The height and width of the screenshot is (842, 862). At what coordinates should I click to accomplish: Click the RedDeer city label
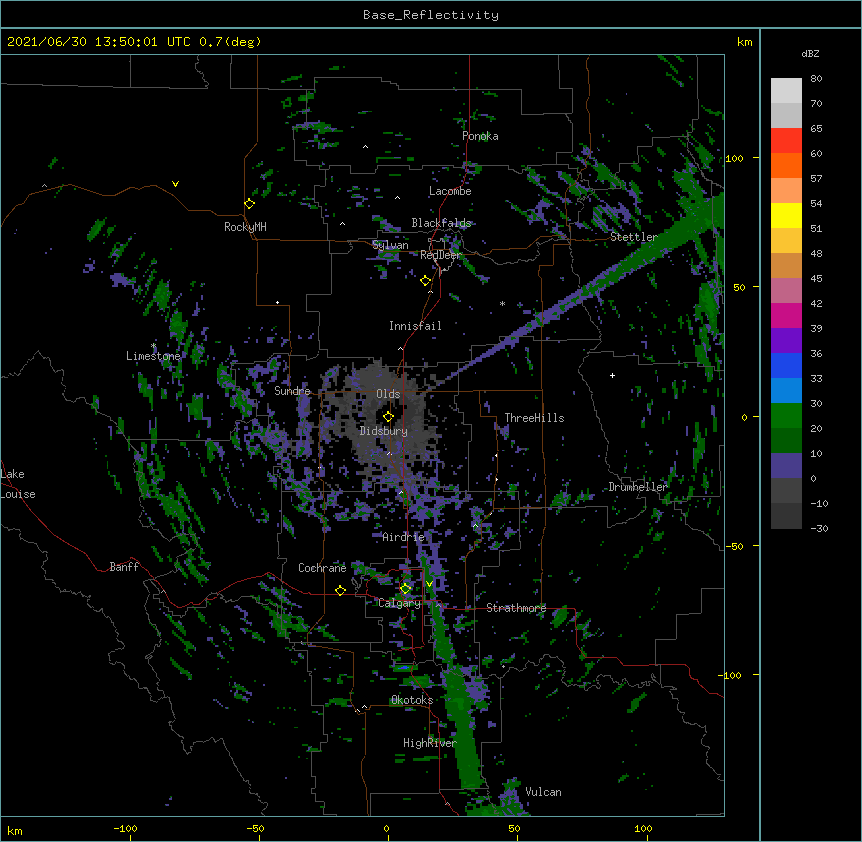coord(440,255)
